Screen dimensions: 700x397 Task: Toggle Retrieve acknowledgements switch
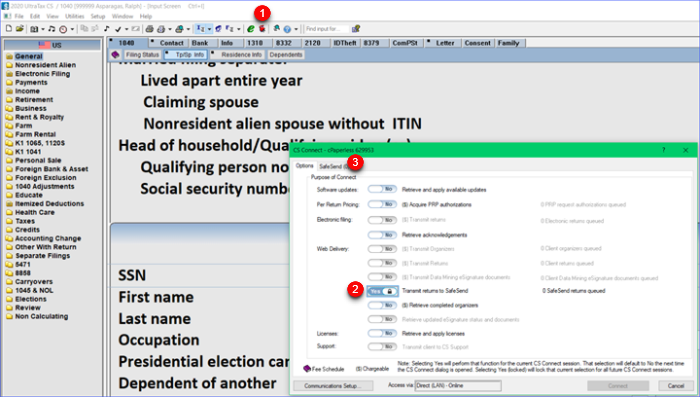pyautogui.click(x=382, y=235)
